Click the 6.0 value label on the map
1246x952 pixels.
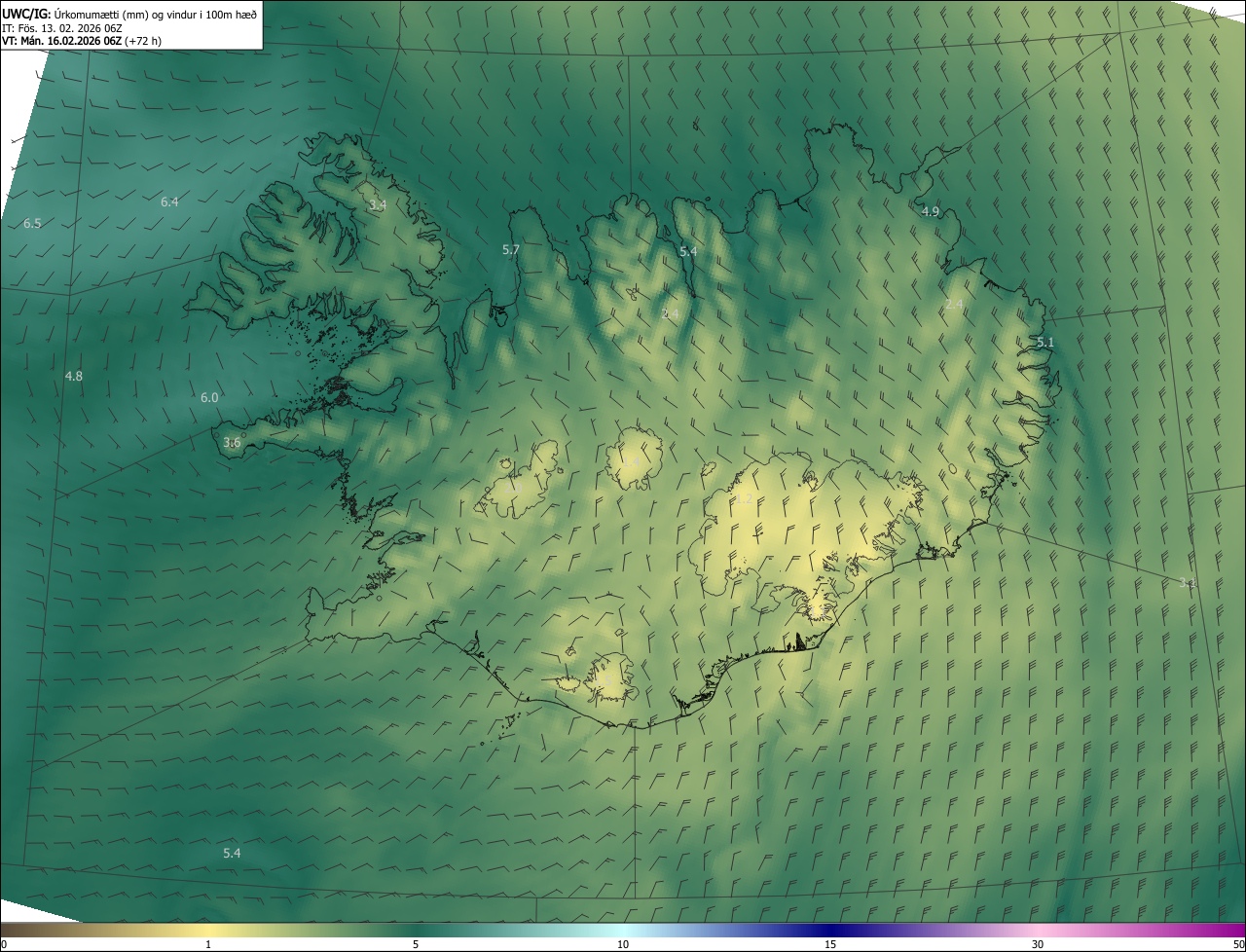coord(209,398)
